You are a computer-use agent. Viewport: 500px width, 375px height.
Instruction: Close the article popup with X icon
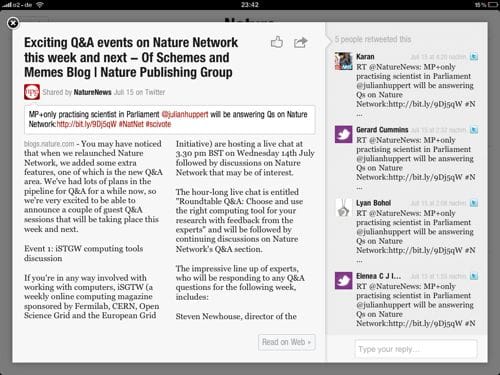click(x=13, y=23)
